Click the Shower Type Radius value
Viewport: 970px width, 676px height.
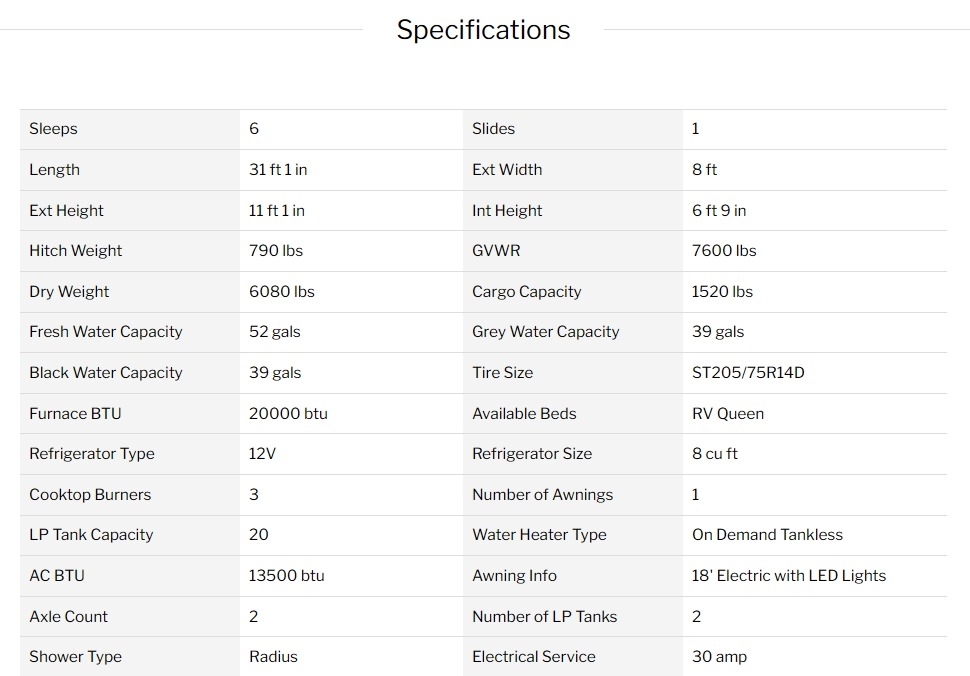(273, 657)
